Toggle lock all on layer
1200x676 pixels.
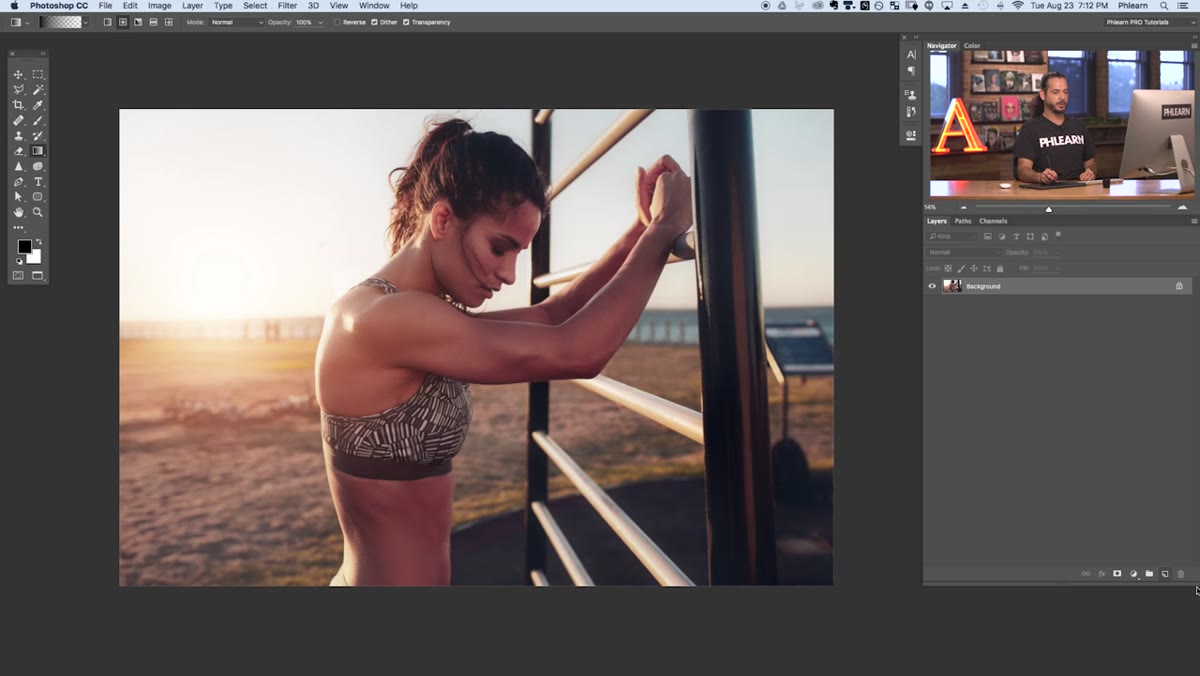pos(1000,269)
